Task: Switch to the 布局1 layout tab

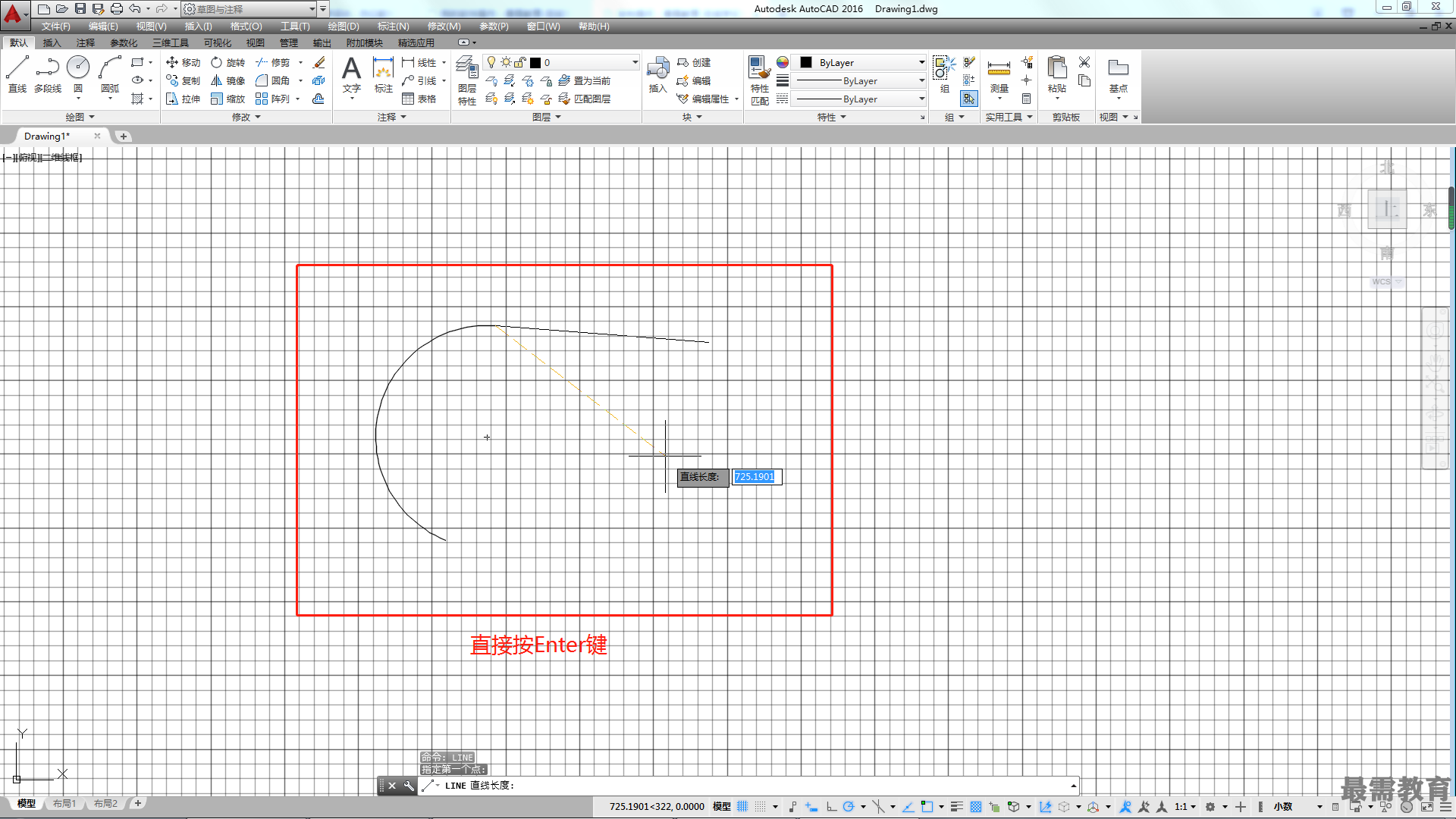Action: [64, 803]
